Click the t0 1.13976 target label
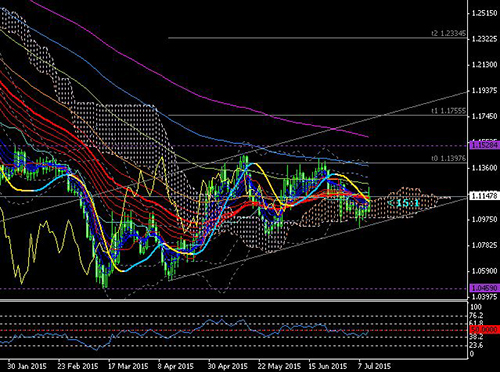 point(448,159)
